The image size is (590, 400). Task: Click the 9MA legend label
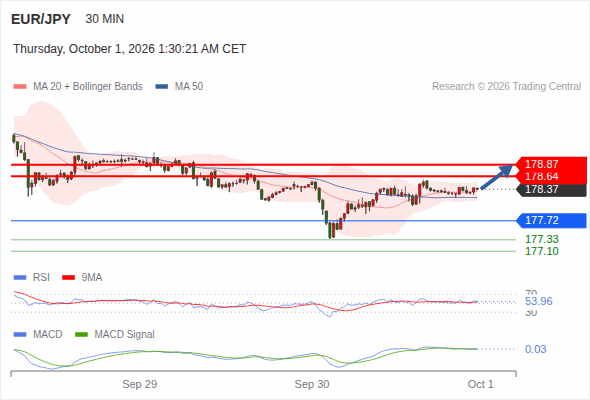pos(92,278)
